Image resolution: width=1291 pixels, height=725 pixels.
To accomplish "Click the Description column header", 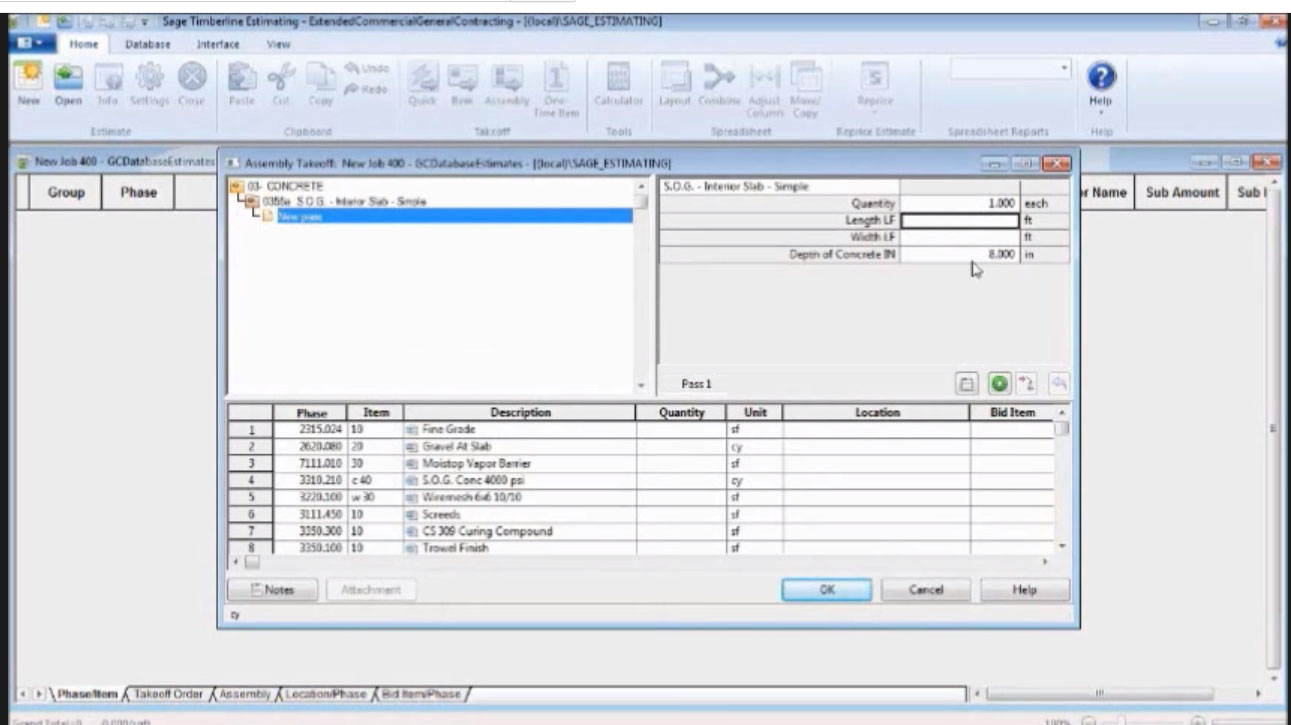I will coord(520,412).
